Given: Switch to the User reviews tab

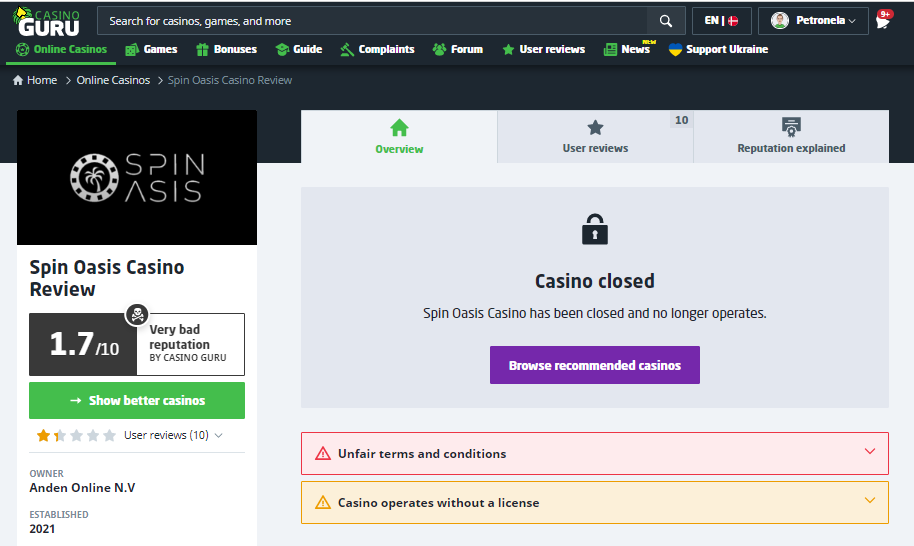Looking at the screenshot, I should [x=595, y=137].
